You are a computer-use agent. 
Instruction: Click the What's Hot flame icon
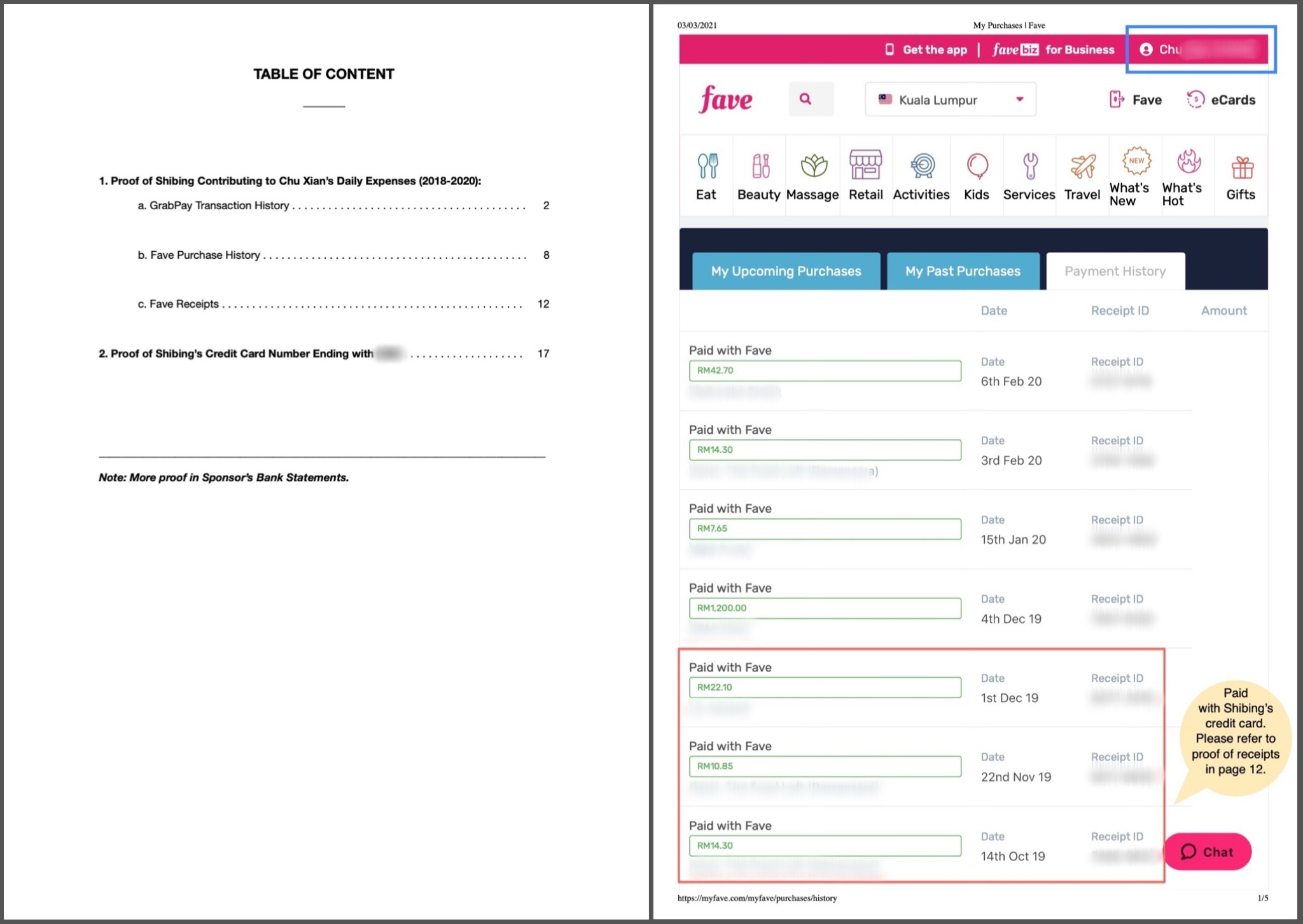1188,162
